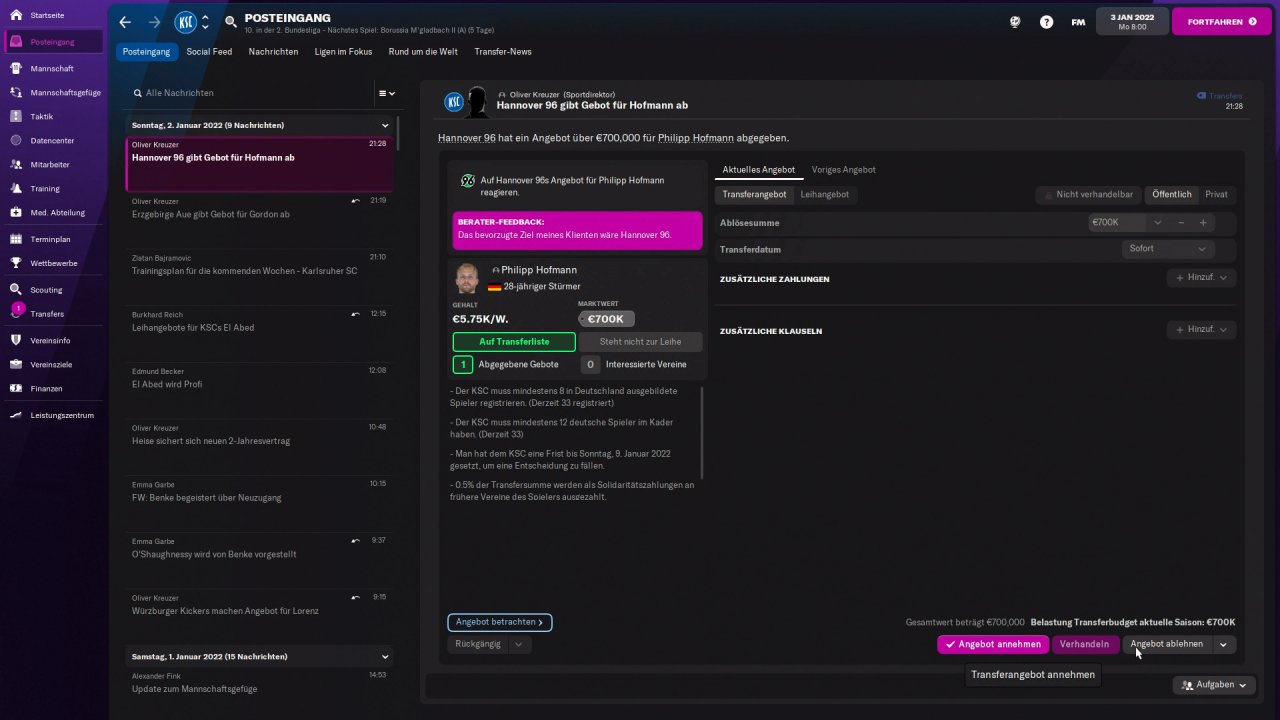Open Med. Abteilung medical icon
The image size is (1280, 720).
pyautogui.click(x=16, y=212)
